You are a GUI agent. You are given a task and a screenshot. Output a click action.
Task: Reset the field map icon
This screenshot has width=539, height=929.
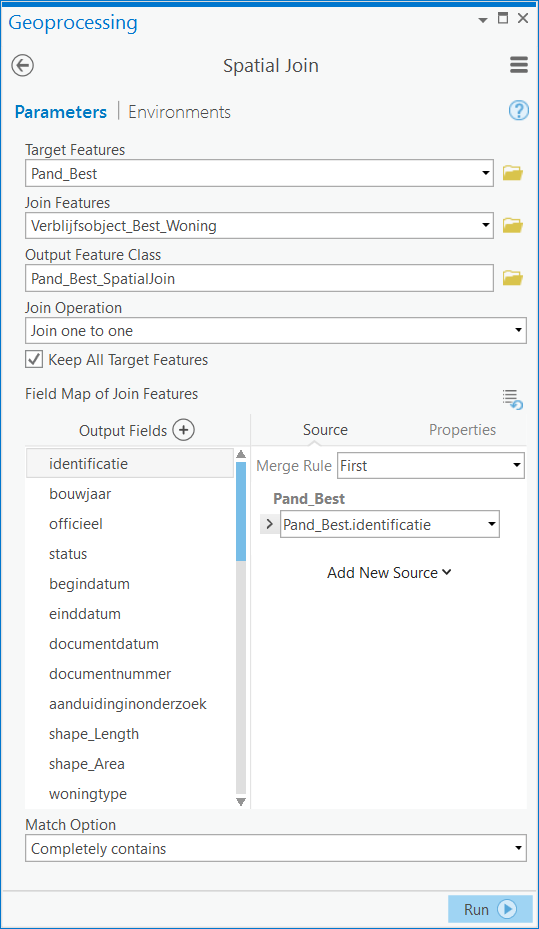(512, 400)
